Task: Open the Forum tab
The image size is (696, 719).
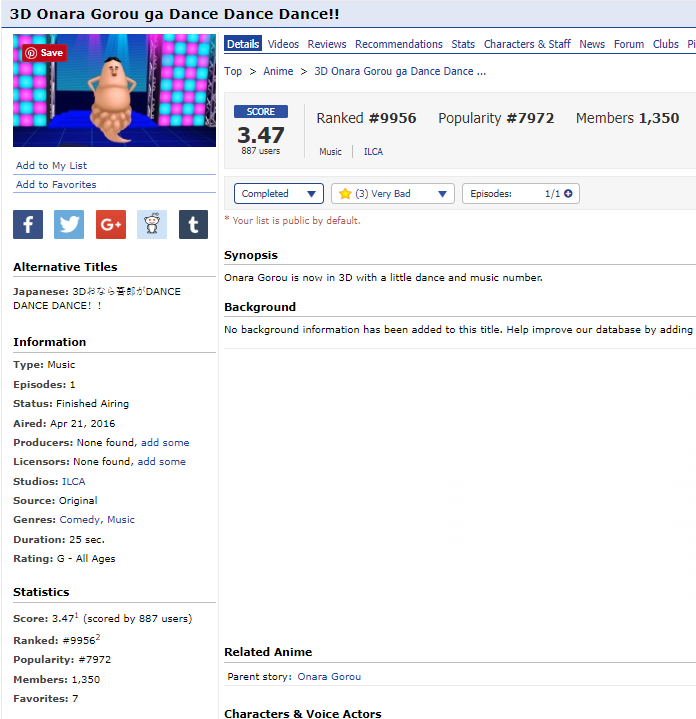Action: click(629, 44)
